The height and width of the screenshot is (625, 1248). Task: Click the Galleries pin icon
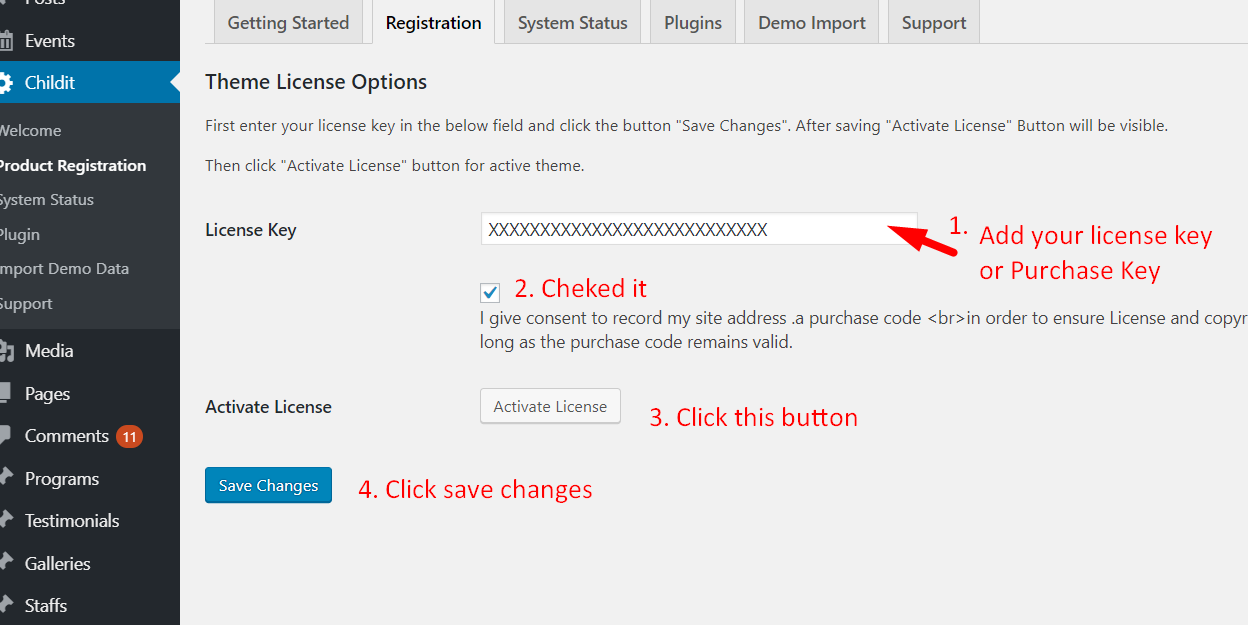click(x=6, y=564)
